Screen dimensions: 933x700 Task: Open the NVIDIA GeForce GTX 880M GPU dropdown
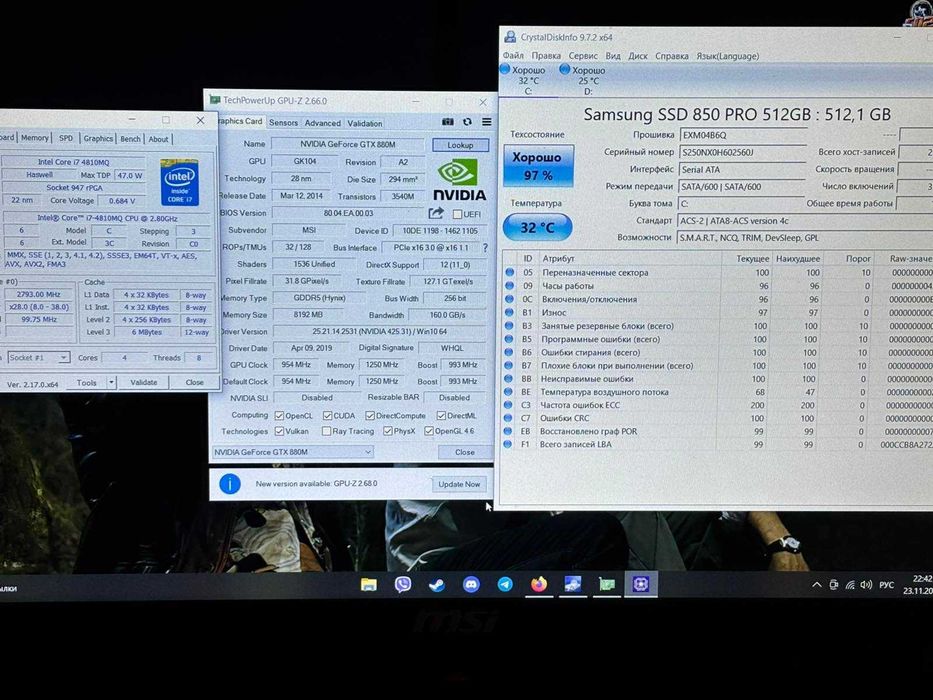pyautogui.click(x=293, y=452)
